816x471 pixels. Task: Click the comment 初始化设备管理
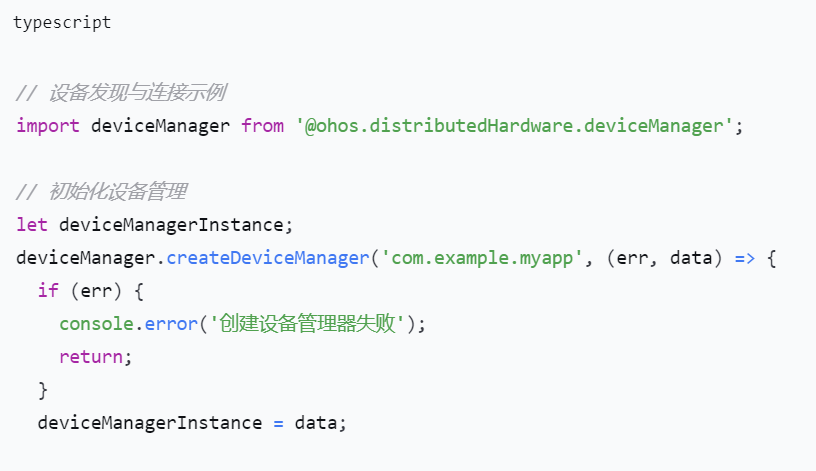(101, 192)
